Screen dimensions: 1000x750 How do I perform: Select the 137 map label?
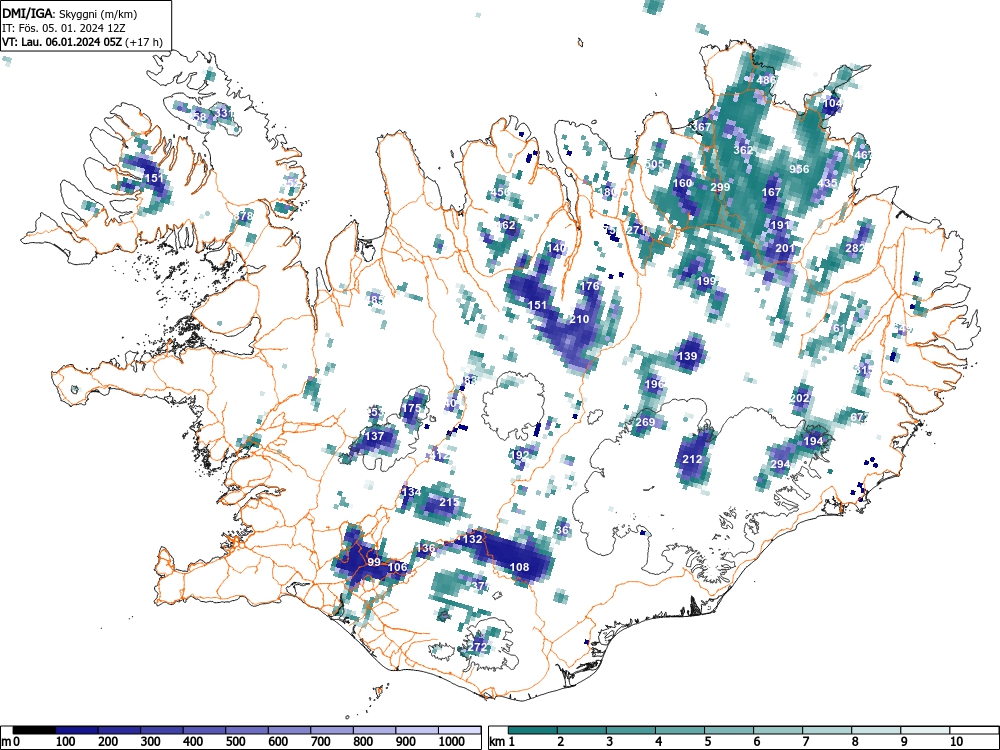click(x=374, y=436)
